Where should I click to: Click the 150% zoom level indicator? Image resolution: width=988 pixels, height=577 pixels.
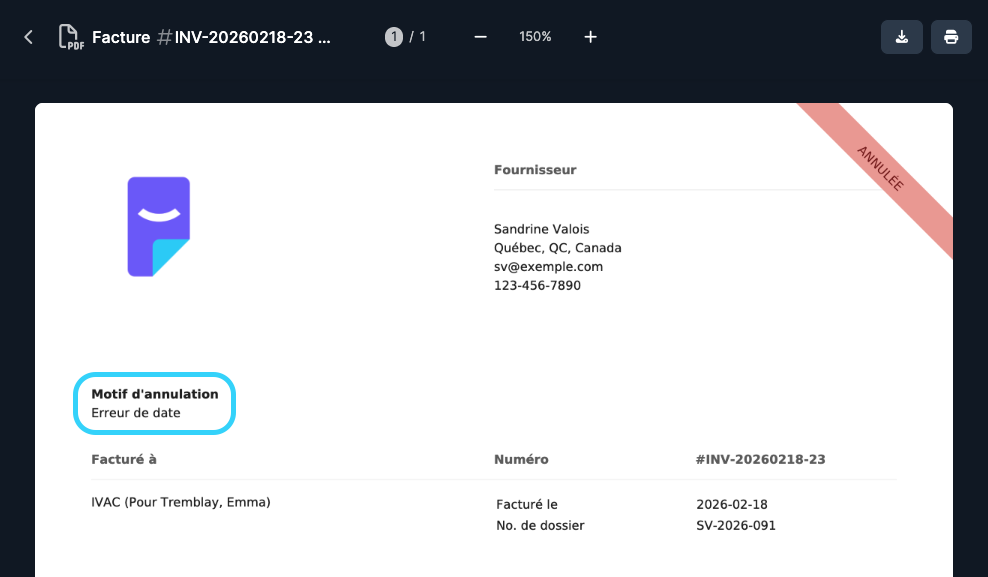535,37
